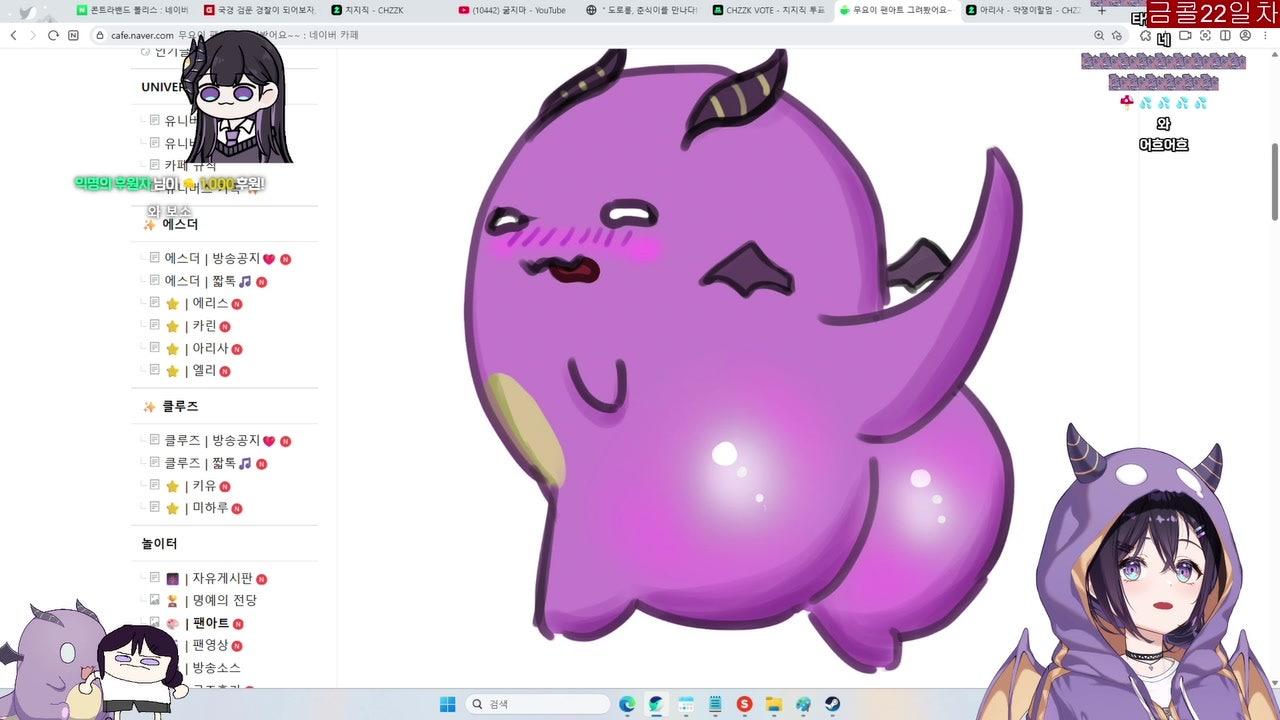This screenshot has width=1280, height=720.
Task: Open the browser profile account icon
Action: pos(1245,35)
